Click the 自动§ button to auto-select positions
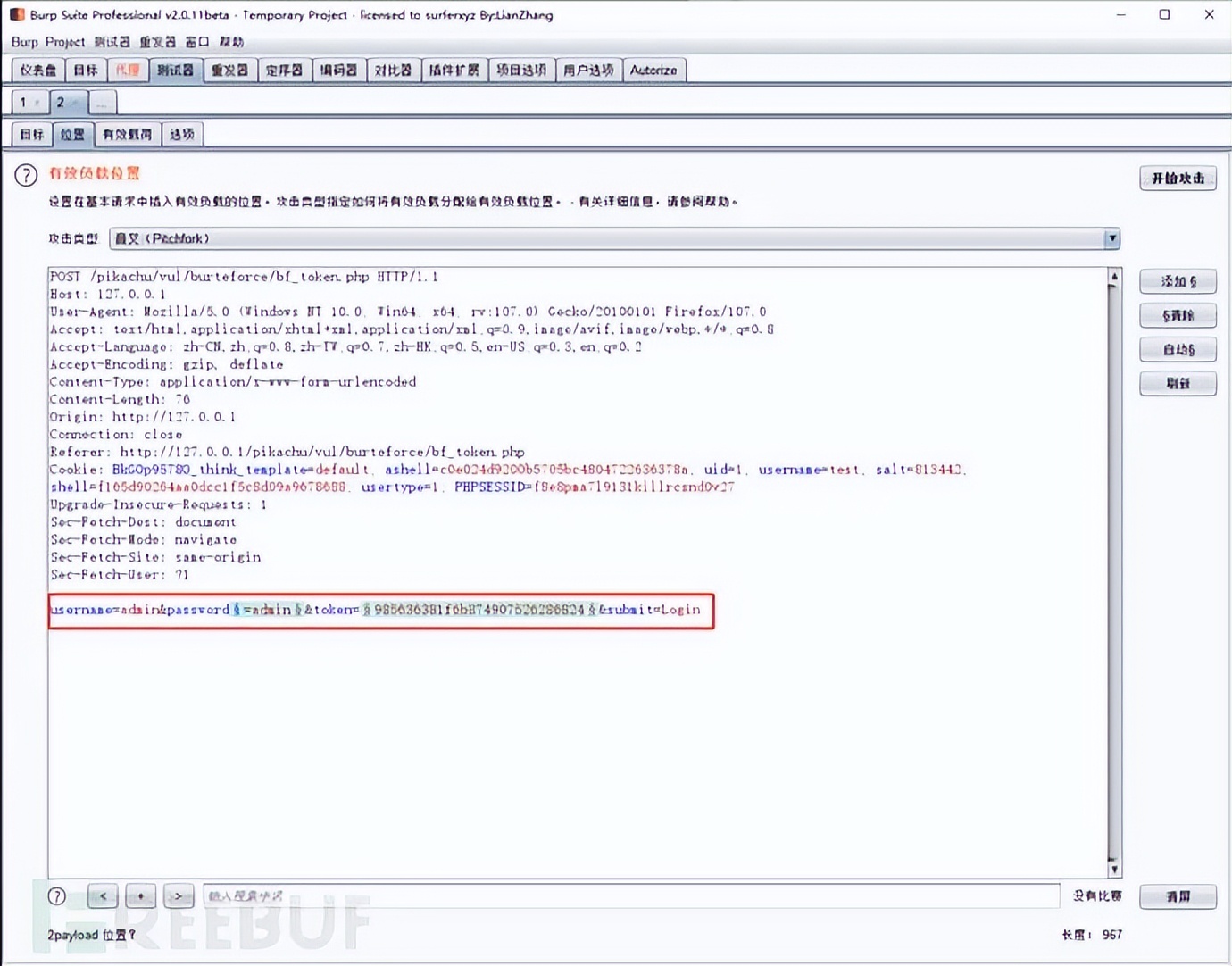The width and height of the screenshot is (1232, 966). [x=1178, y=349]
